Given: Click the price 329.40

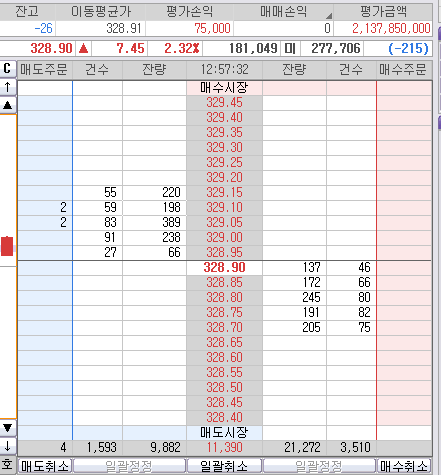Looking at the screenshot, I should point(224,118).
